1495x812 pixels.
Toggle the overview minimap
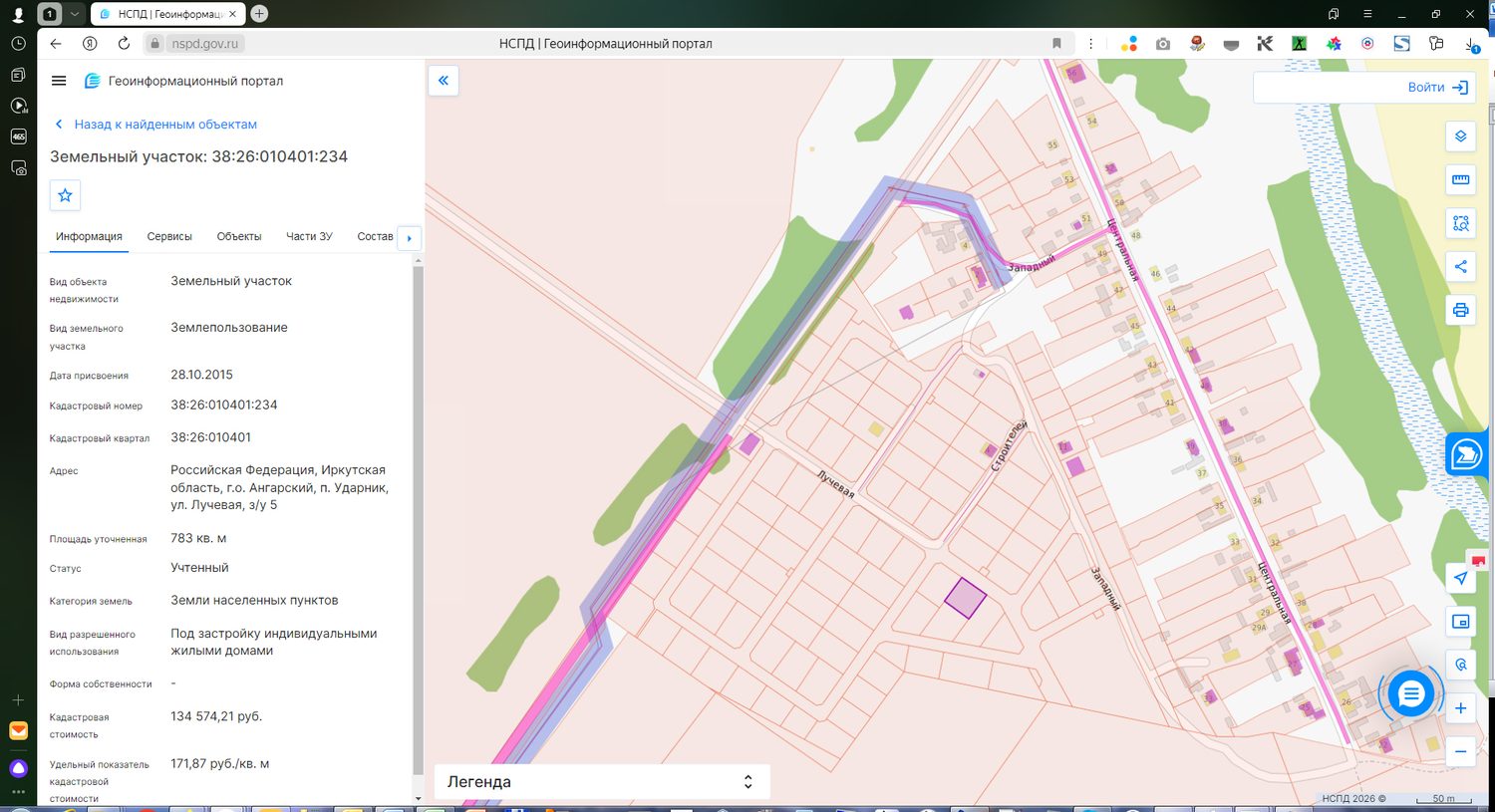pyautogui.click(x=1460, y=622)
